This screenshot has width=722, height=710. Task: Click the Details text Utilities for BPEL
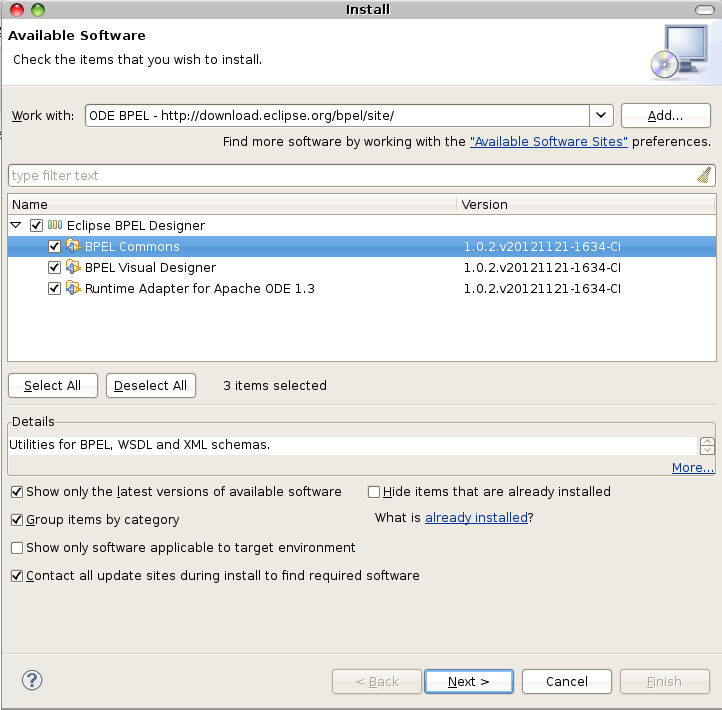pos(140,444)
